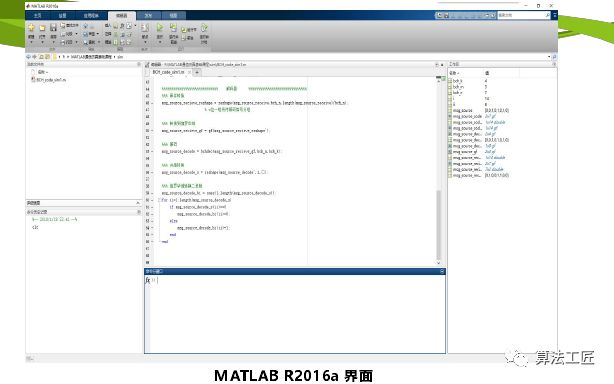Click the Save (保存) disk icon

(x=53, y=27)
